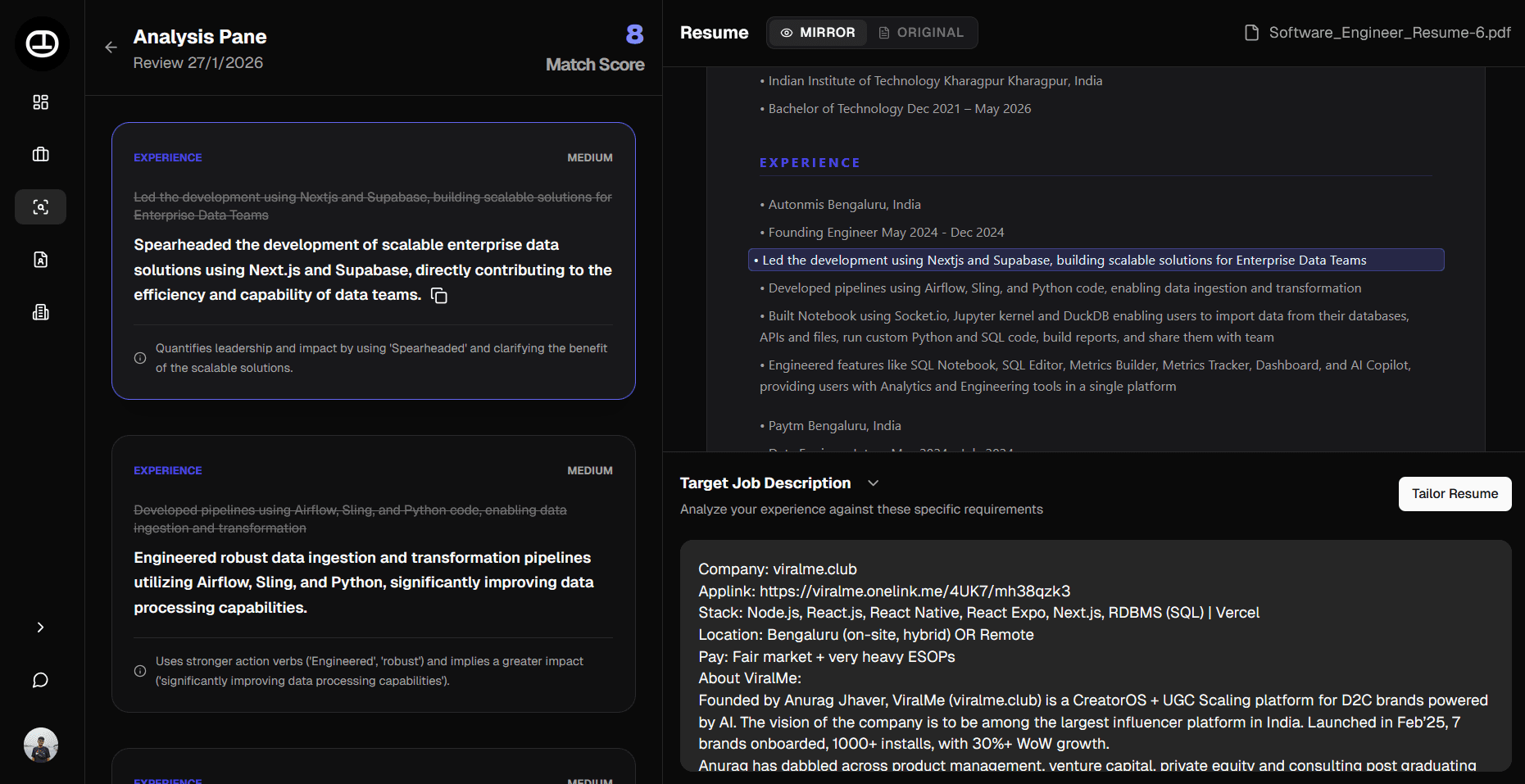Screen dimensions: 1525x784
Task: Click inside the job description text box
Action: click(x=1096, y=655)
